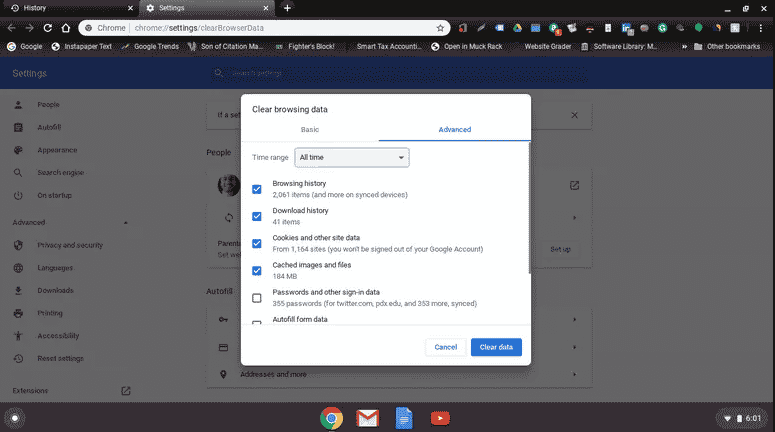Screen dimensions: 775x432
Task: Click the Search settings field
Action: 399,73
